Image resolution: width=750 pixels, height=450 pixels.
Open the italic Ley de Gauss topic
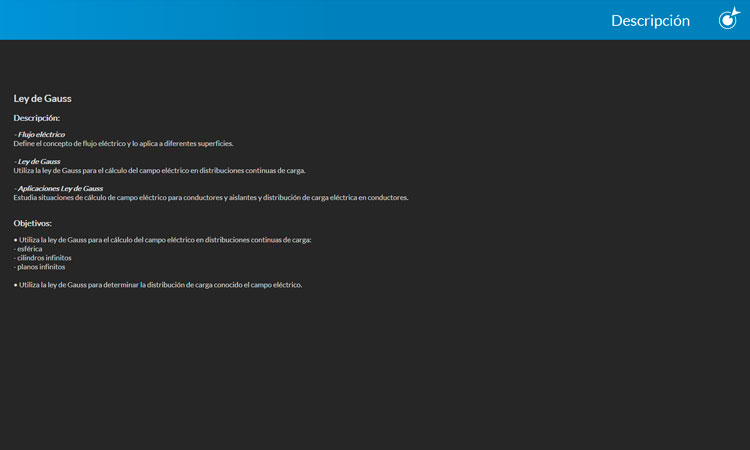pyautogui.click(x=38, y=161)
